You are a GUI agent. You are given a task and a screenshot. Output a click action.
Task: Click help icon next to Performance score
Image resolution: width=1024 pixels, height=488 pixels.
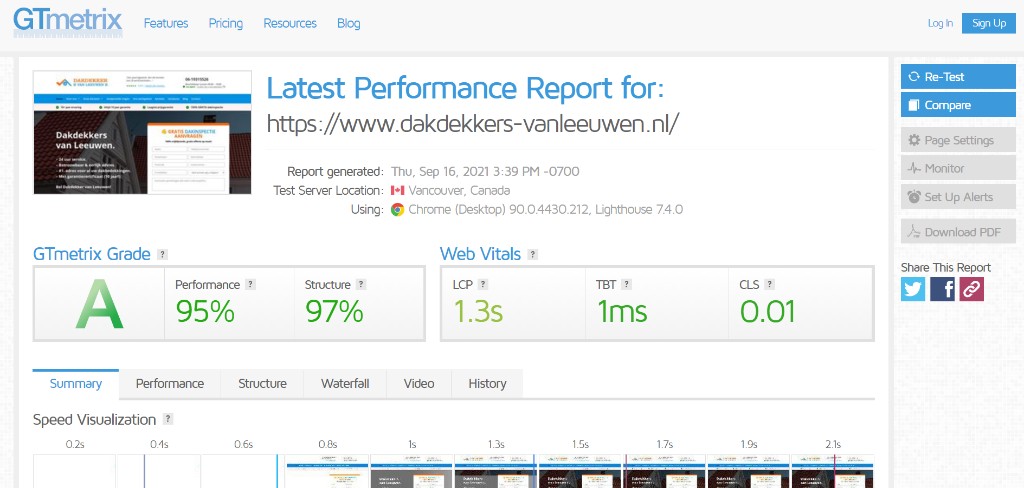tap(249, 285)
